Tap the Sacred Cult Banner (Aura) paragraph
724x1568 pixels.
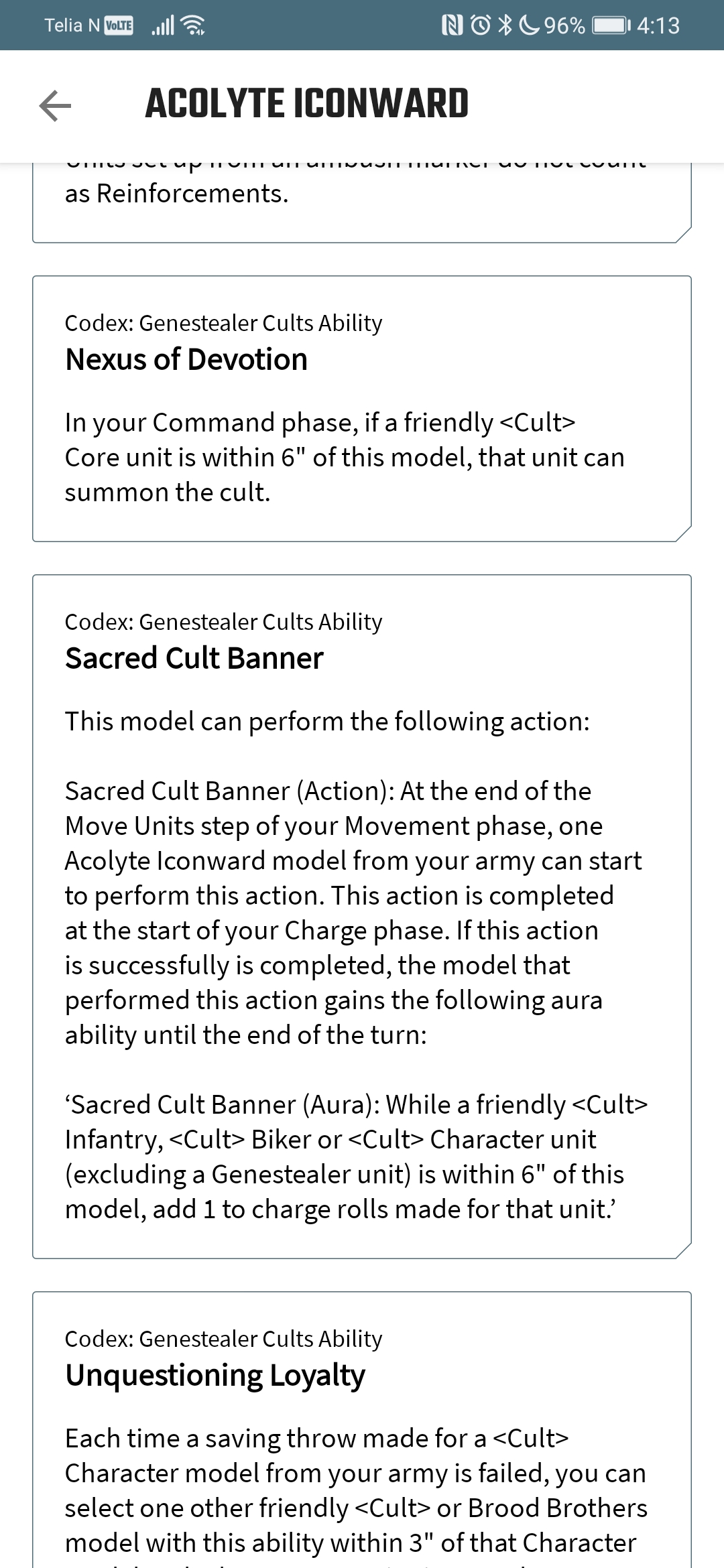tap(356, 1157)
